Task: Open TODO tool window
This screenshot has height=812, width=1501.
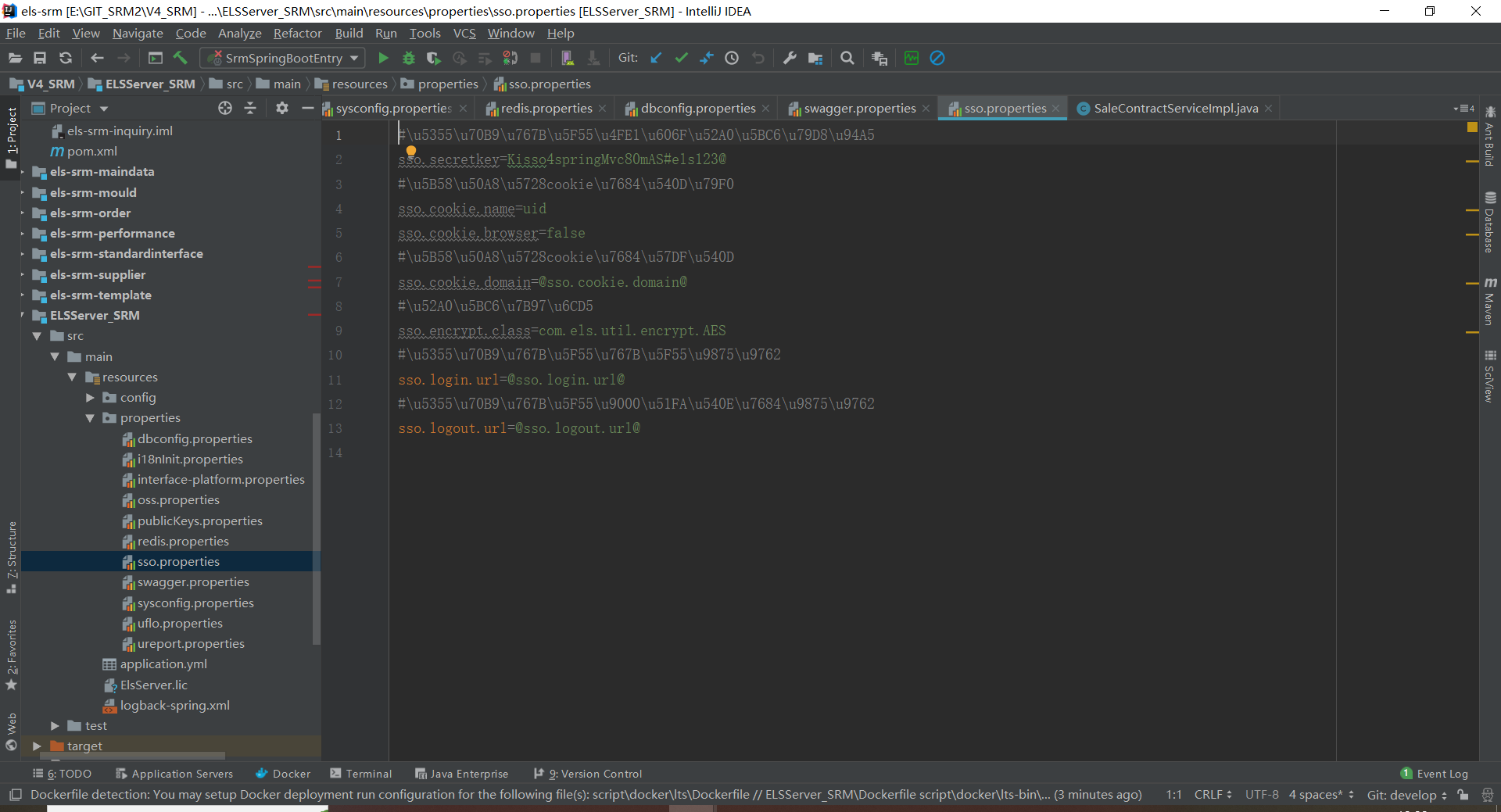Action: pyautogui.click(x=62, y=774)
